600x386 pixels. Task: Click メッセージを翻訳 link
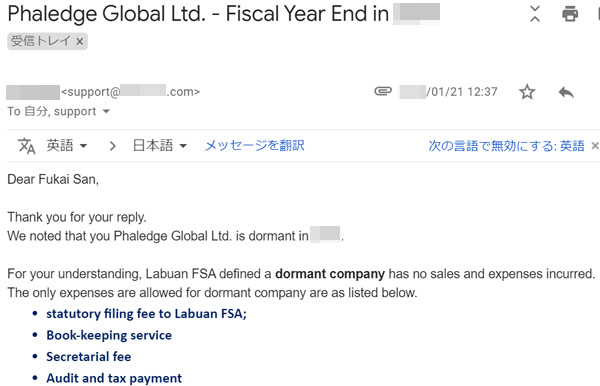pyautogui.click(x=254, y=146)
